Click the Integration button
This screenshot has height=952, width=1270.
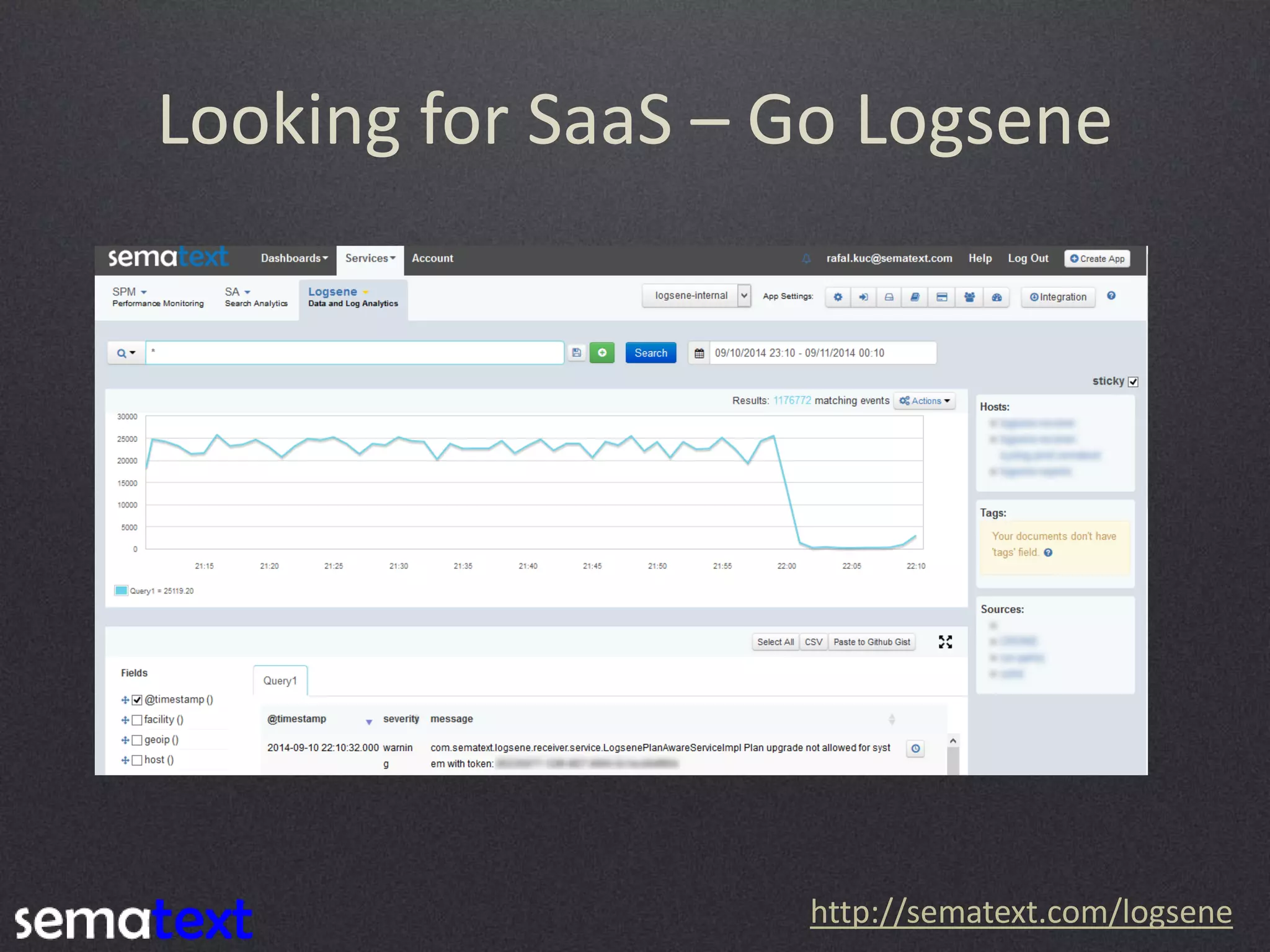click(x=1058, y=297)
